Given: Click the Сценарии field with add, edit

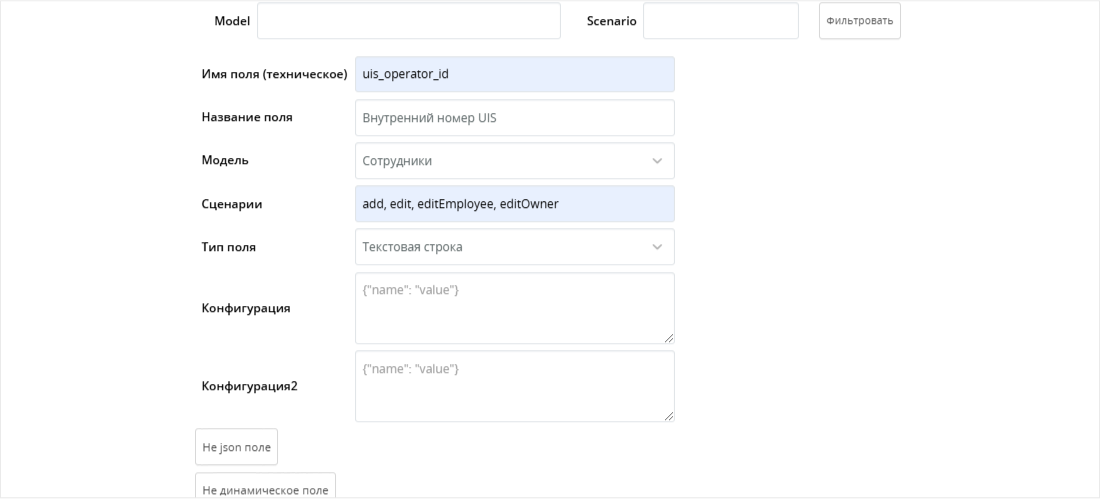Looking at the screenshot, I should (x=515, y=204).
